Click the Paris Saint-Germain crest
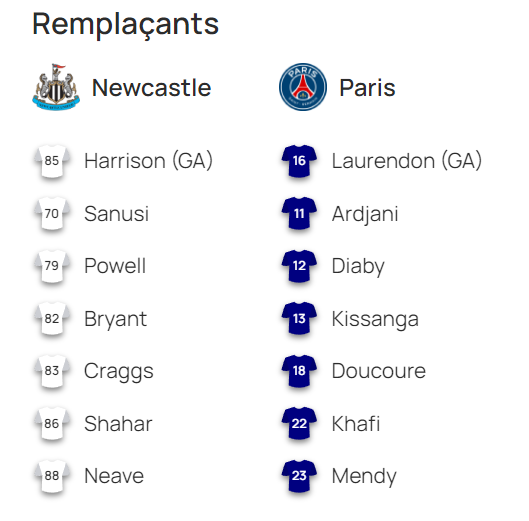The width and height of the screenshot is (529, 521). point(303,87)
